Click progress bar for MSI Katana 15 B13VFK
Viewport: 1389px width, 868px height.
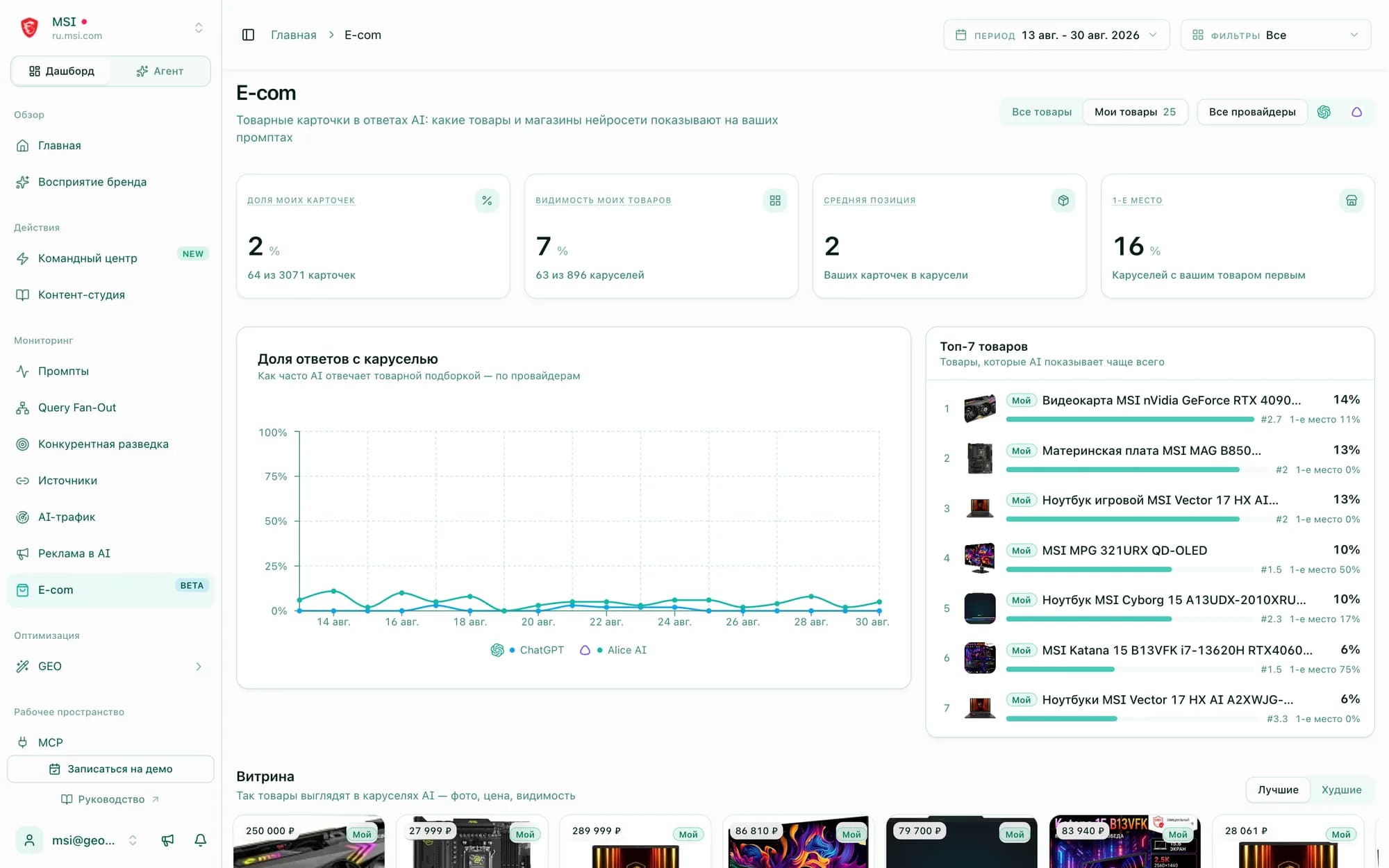click(x=1130, y=669)
